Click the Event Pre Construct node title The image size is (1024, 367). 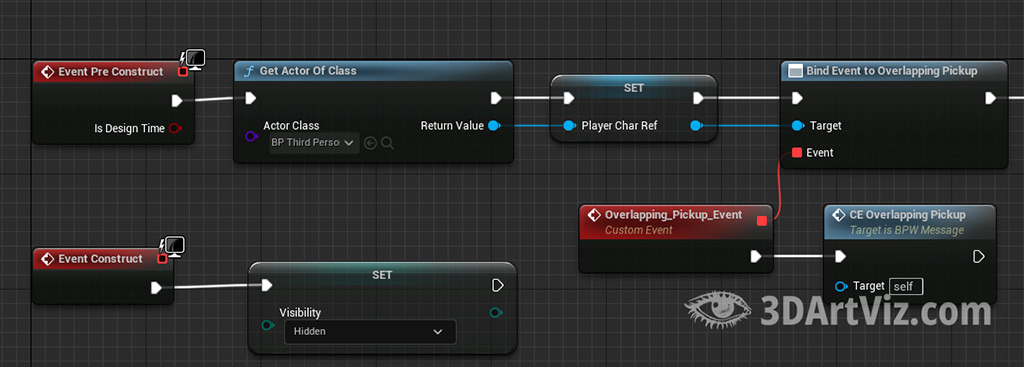click(x=110, y=72)
